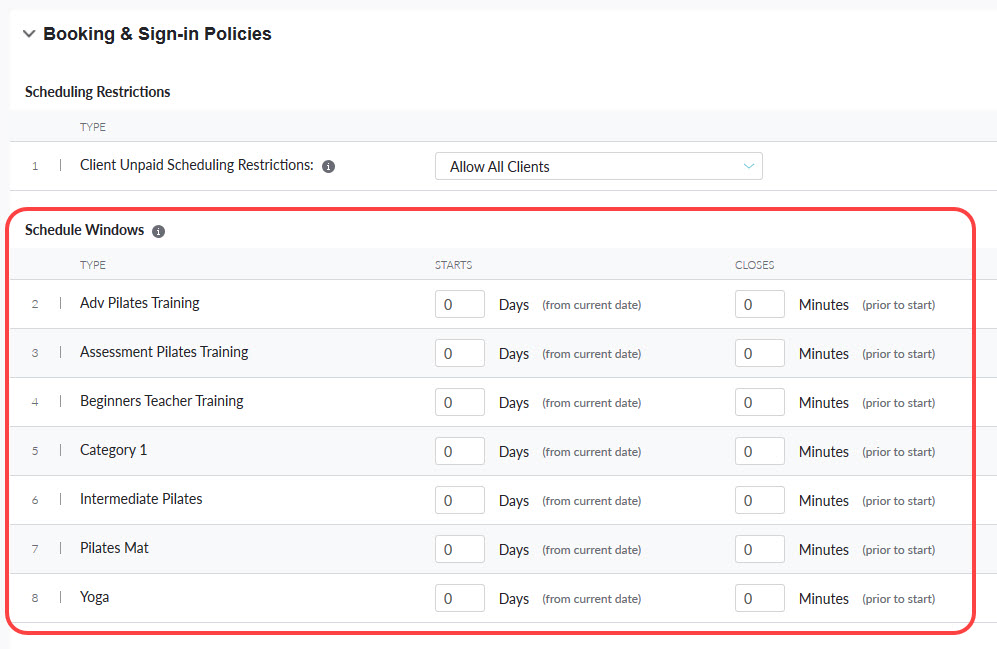Click Starts days field for Assessment Pilates Training
Image resolution: width=997 pixels, height=649 pixels.
point(459,353)
